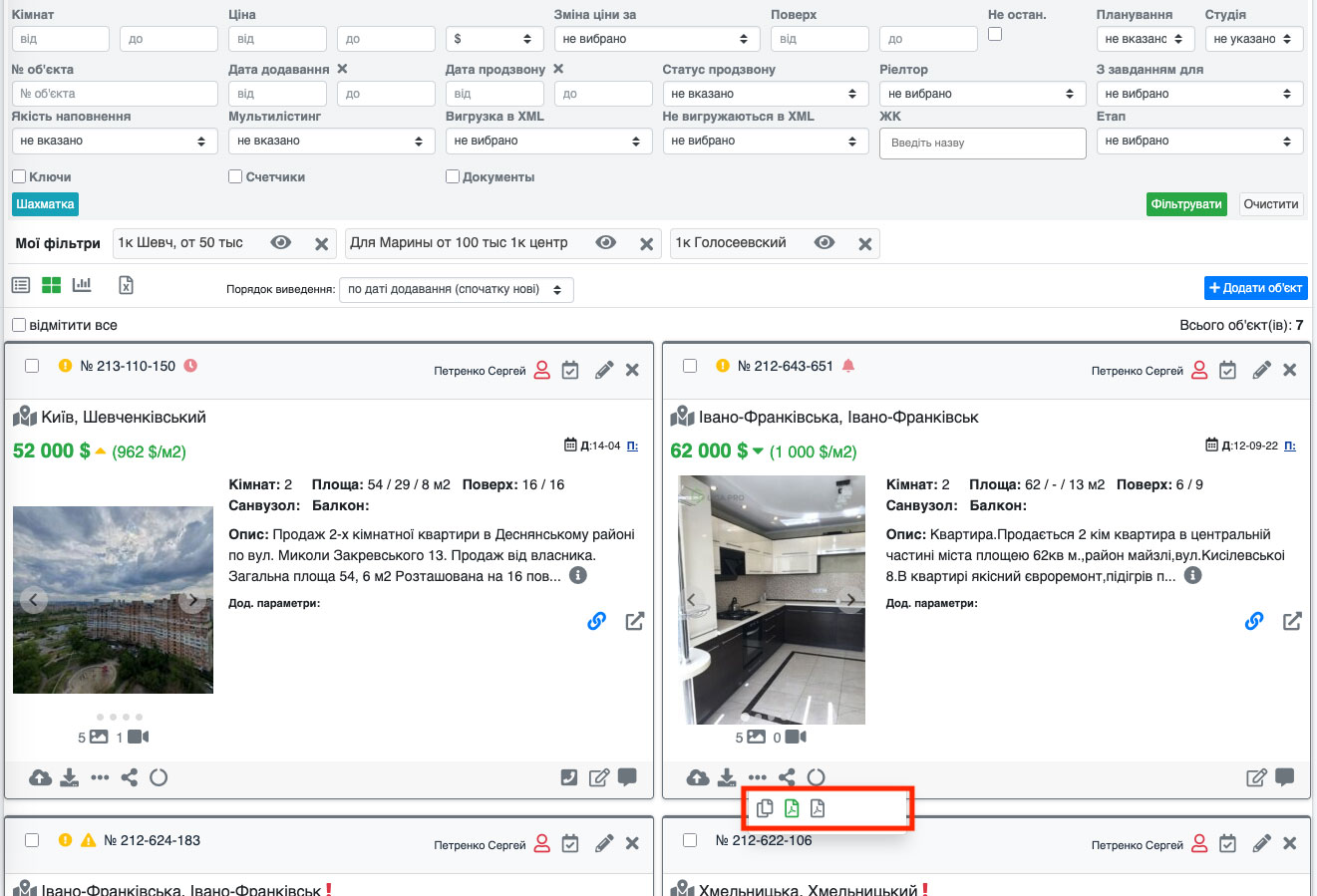This screenshot has width=1317, height=896.
Task: Enable the 'Ключи' checkbox filter
Action: pos(19,176)
